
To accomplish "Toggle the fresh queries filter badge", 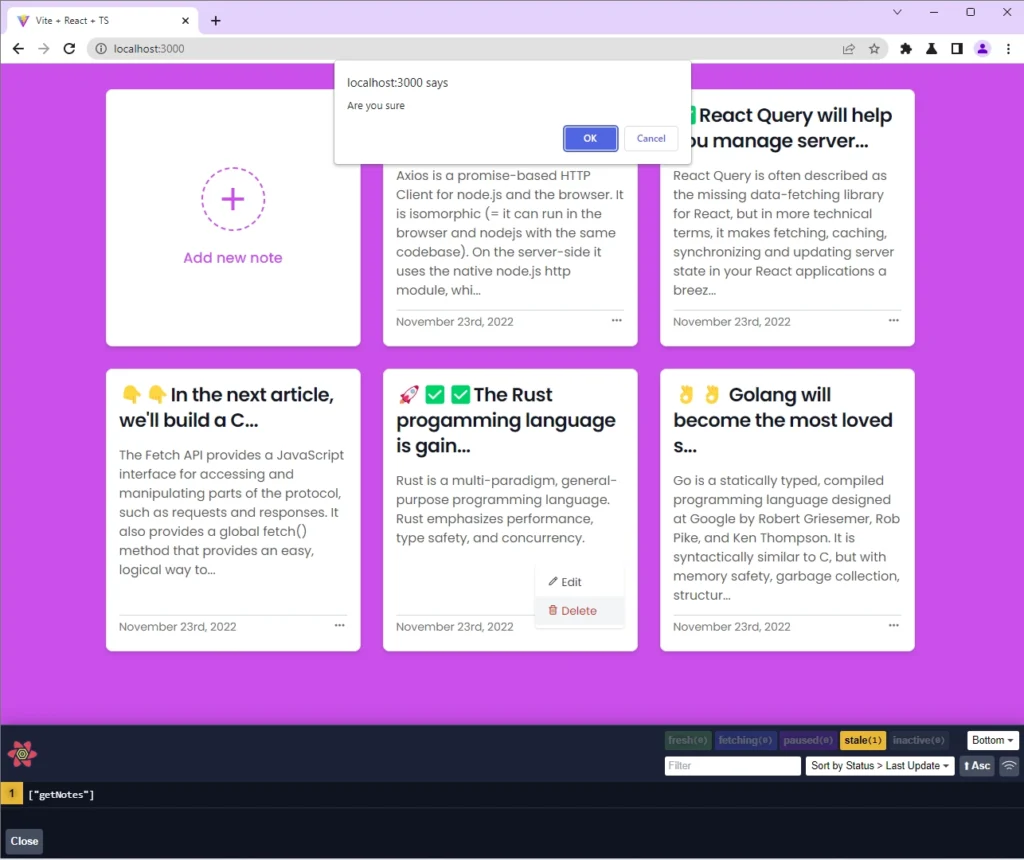I will pos(688,740).
